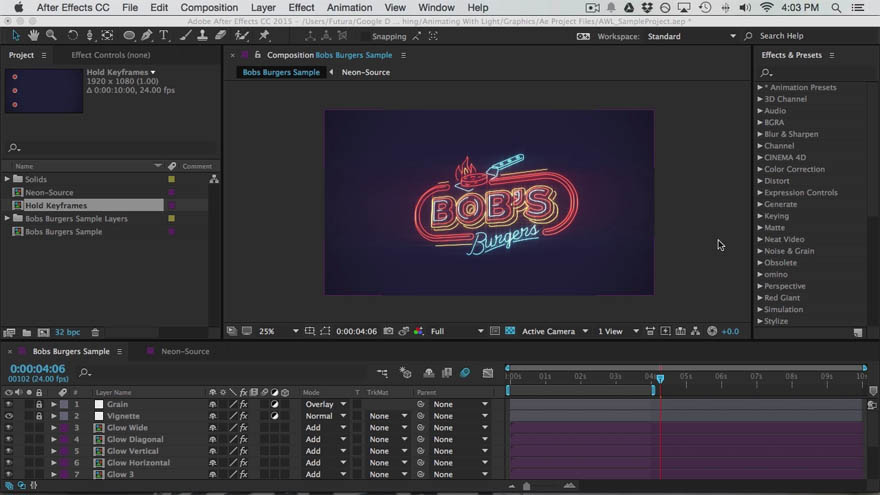Hide the Vignette layer

click(8, 416)
